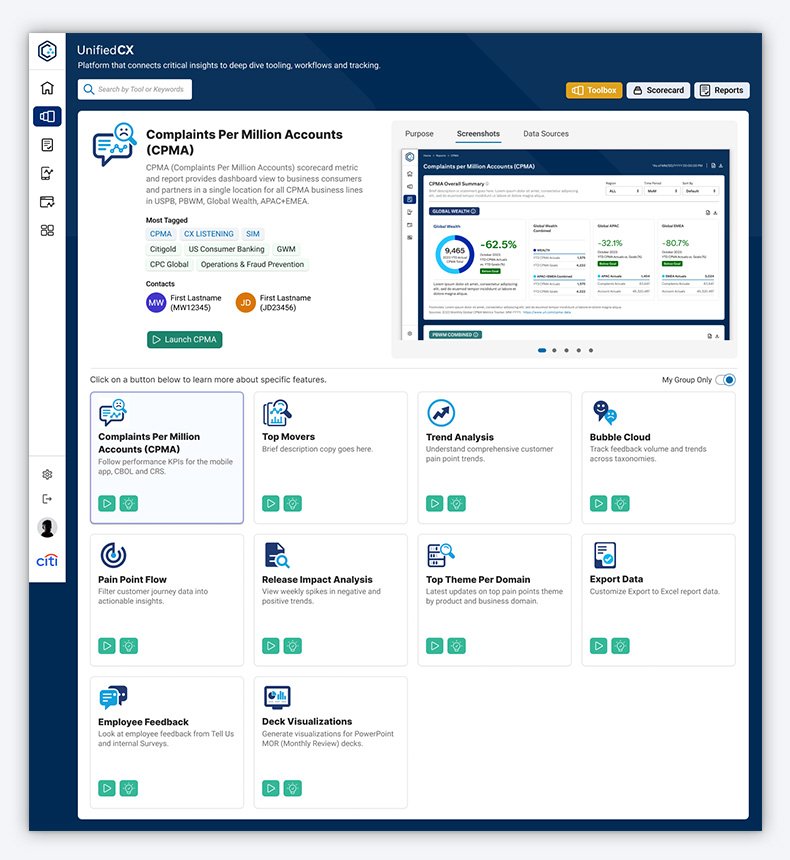
Task: Click the Citi logo in sidebar
Action: pyautogui.click(x=47, y=560)
